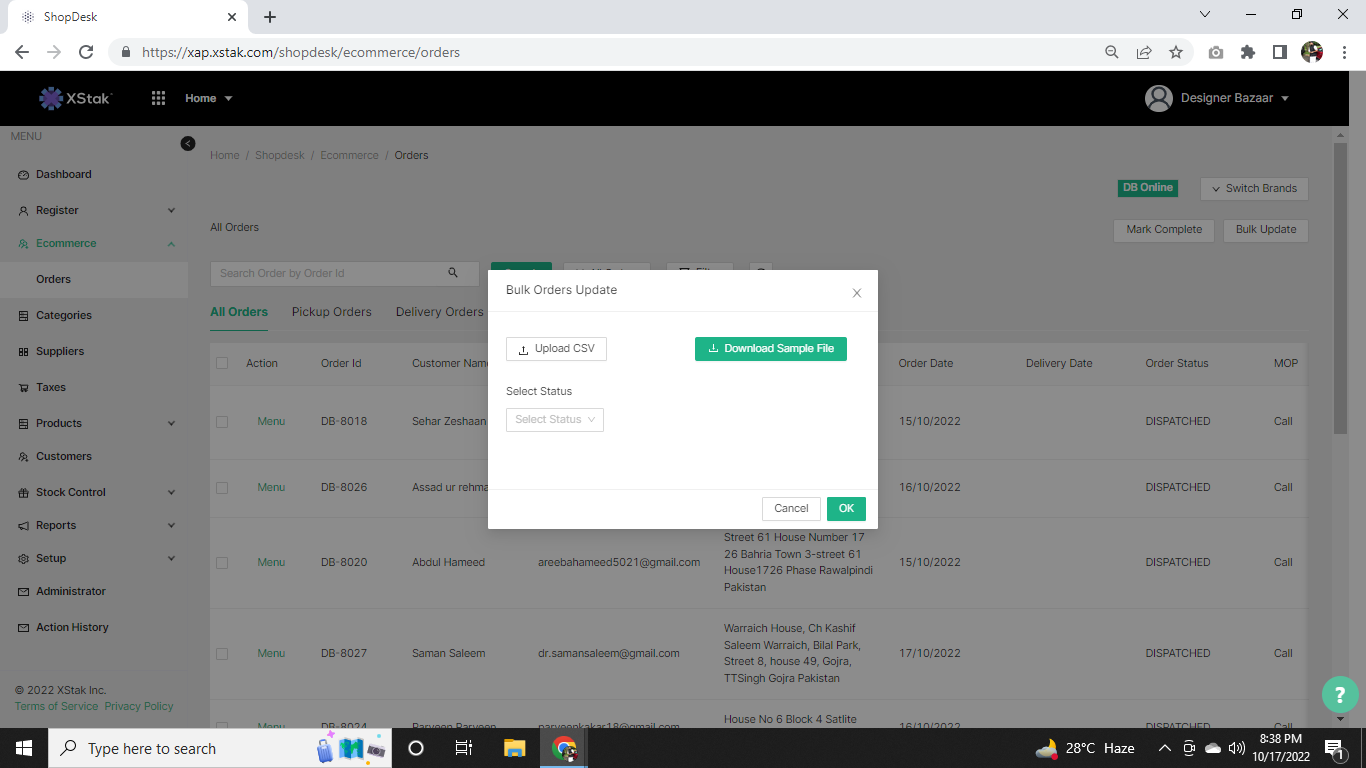Open Action History in the sidebar

coord(72,627)
